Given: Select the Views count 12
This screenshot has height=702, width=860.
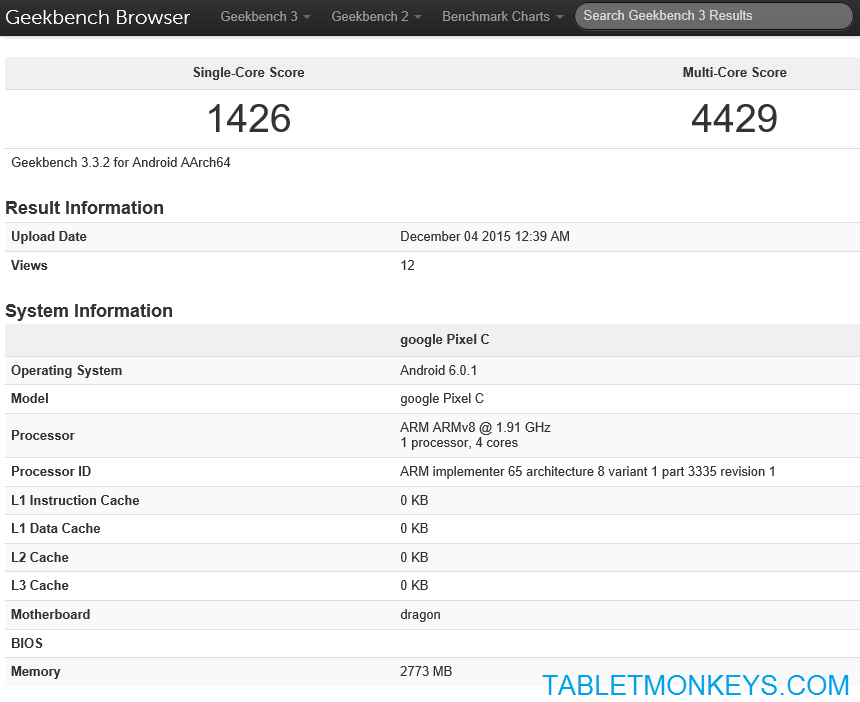Looking at the screenshot, I should click(x=407, y=265).
